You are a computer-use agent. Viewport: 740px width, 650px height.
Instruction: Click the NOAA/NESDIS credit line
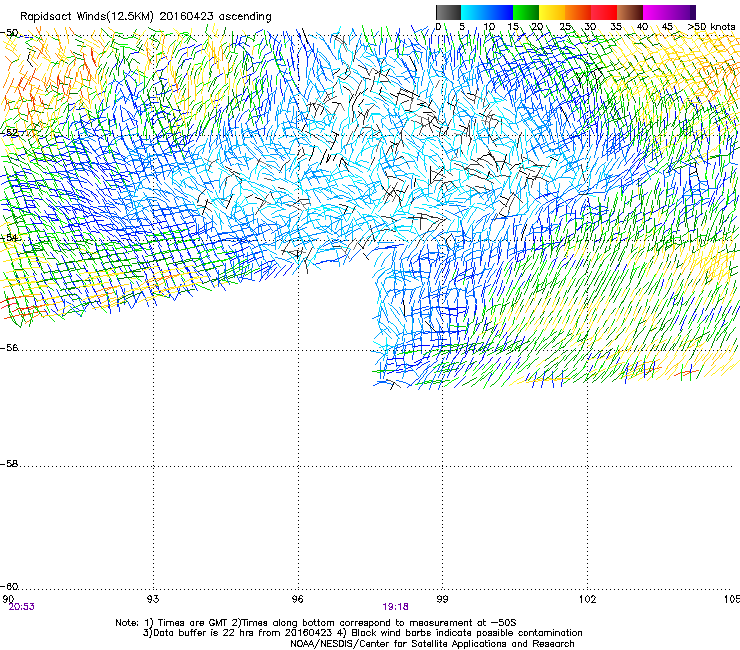click(432, 644)
